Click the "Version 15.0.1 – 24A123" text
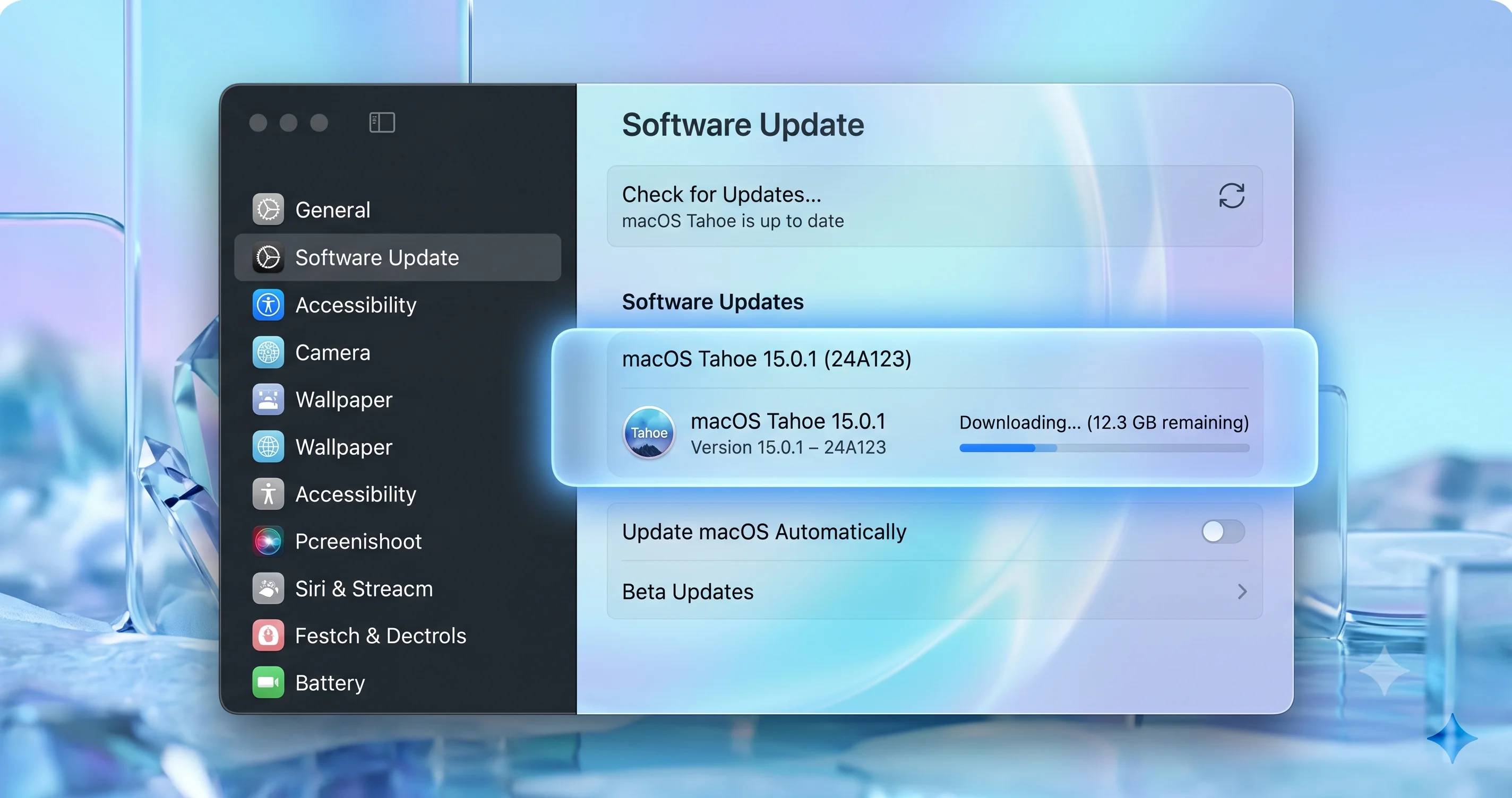The width and height of the screenshot is (1512, 798). click(788, 447)
